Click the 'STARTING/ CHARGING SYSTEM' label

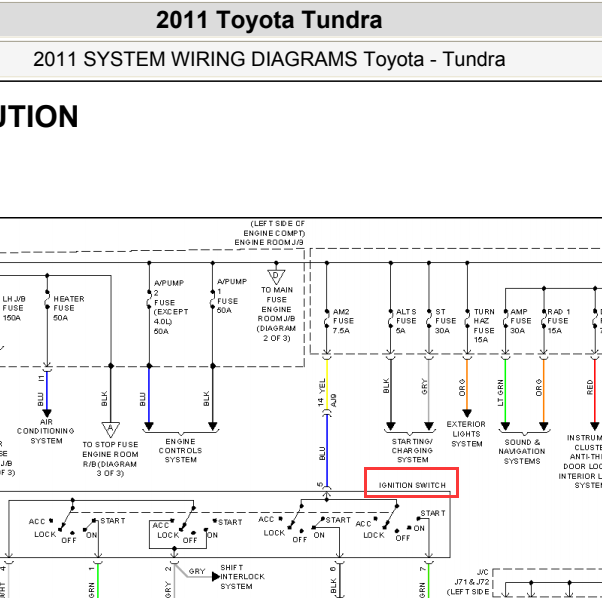pos(412,451)
